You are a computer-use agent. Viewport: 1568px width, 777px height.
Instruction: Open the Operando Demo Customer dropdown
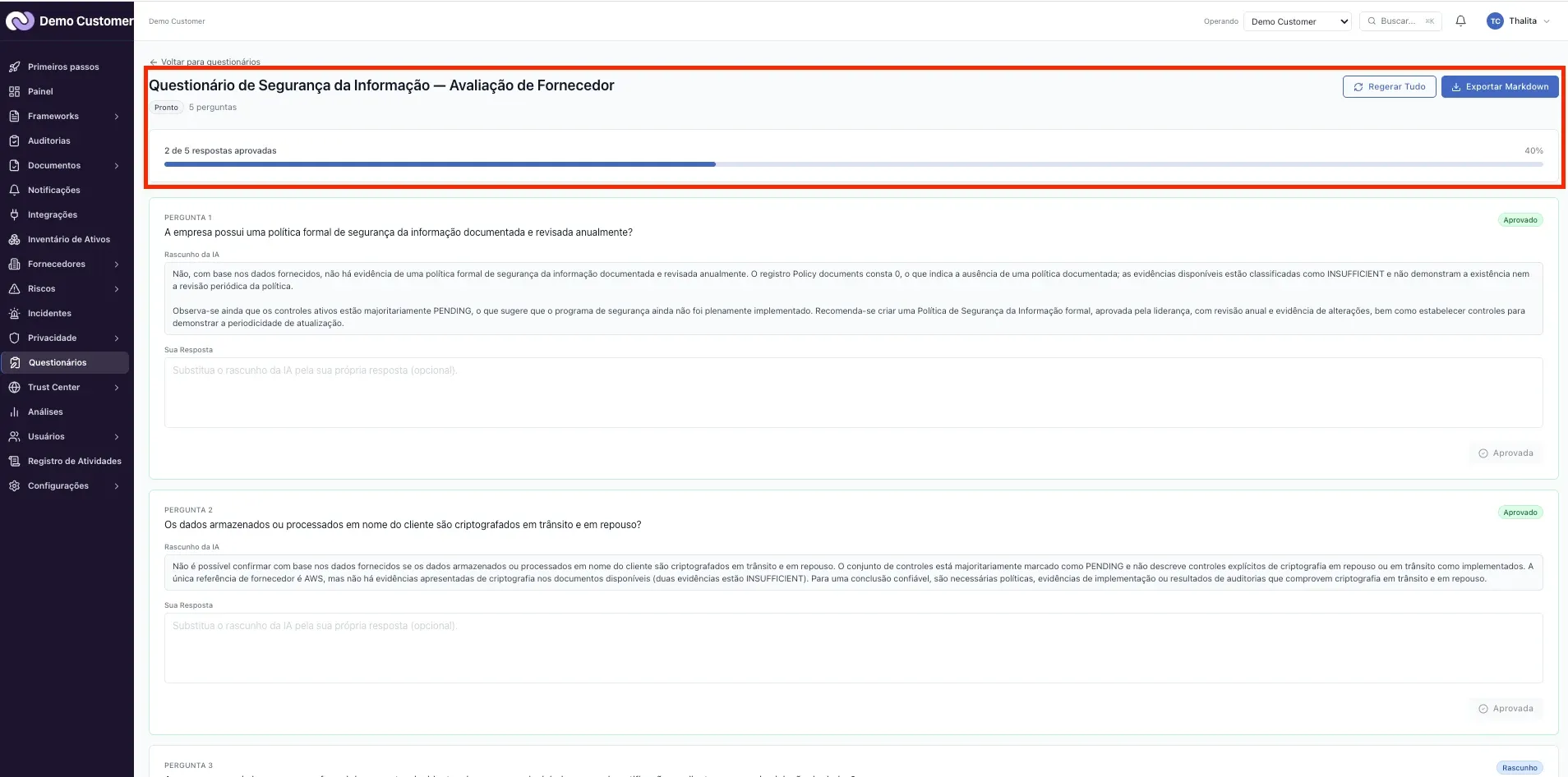click(x=1298, y=21)
